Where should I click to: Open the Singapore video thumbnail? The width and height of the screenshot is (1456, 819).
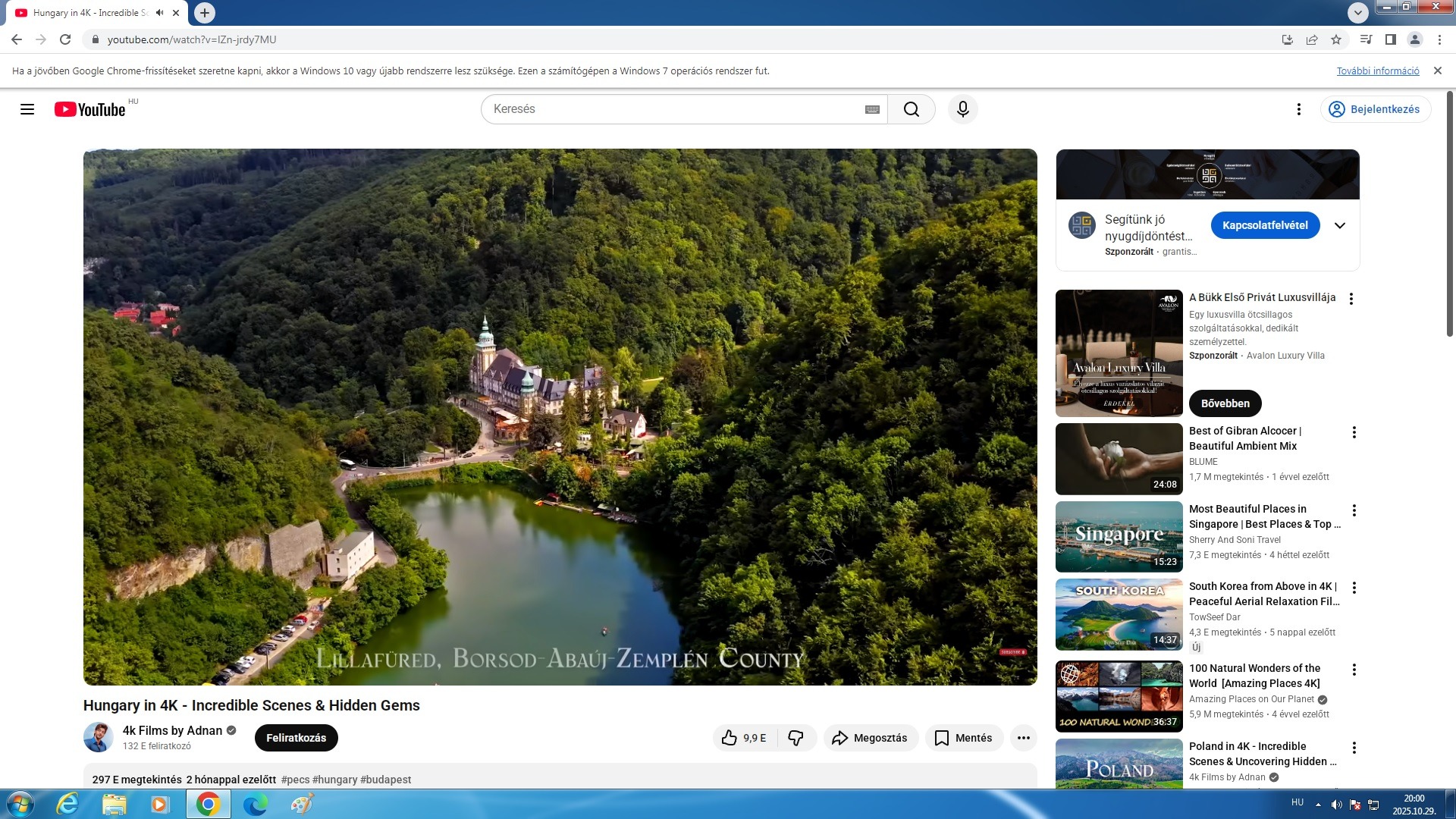1119,537
